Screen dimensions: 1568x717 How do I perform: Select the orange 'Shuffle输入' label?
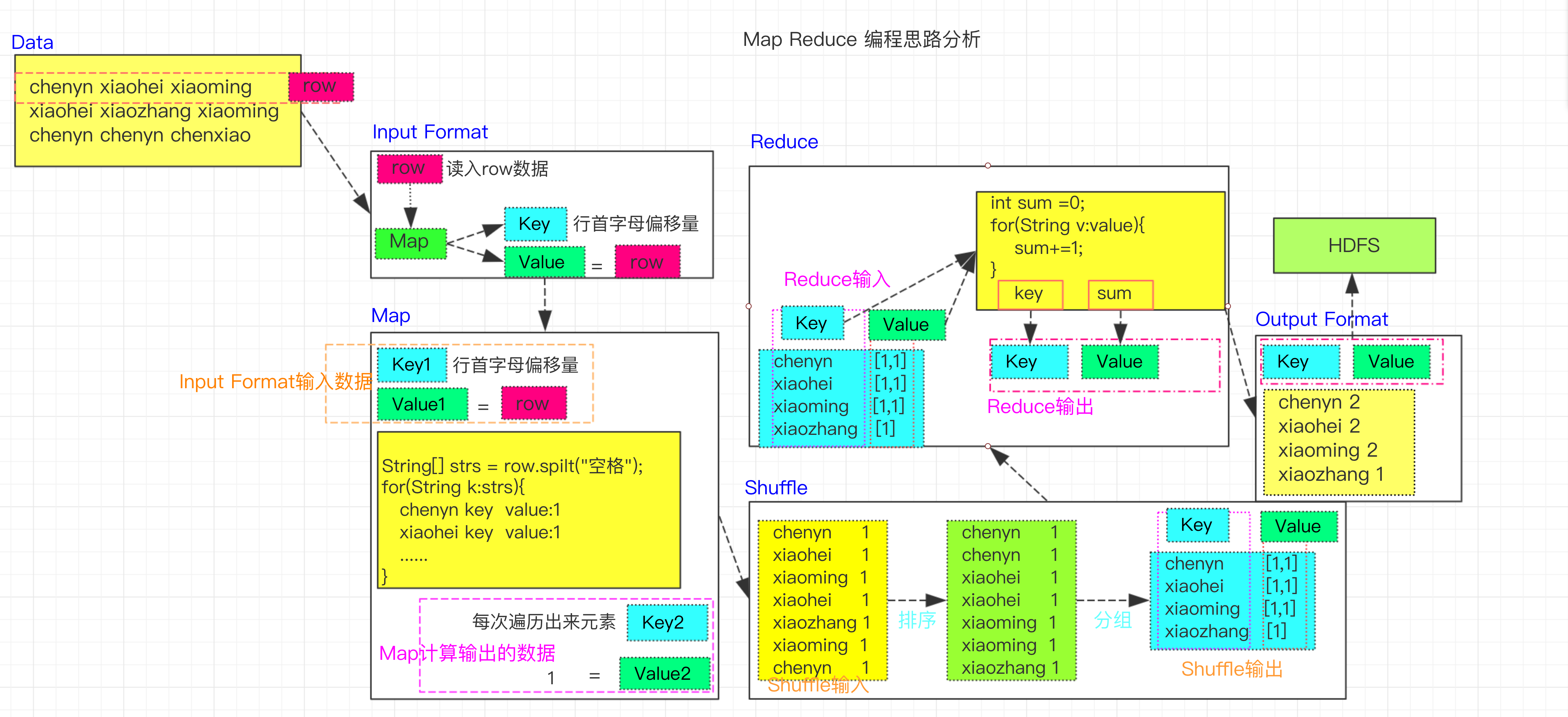[817, 685]
